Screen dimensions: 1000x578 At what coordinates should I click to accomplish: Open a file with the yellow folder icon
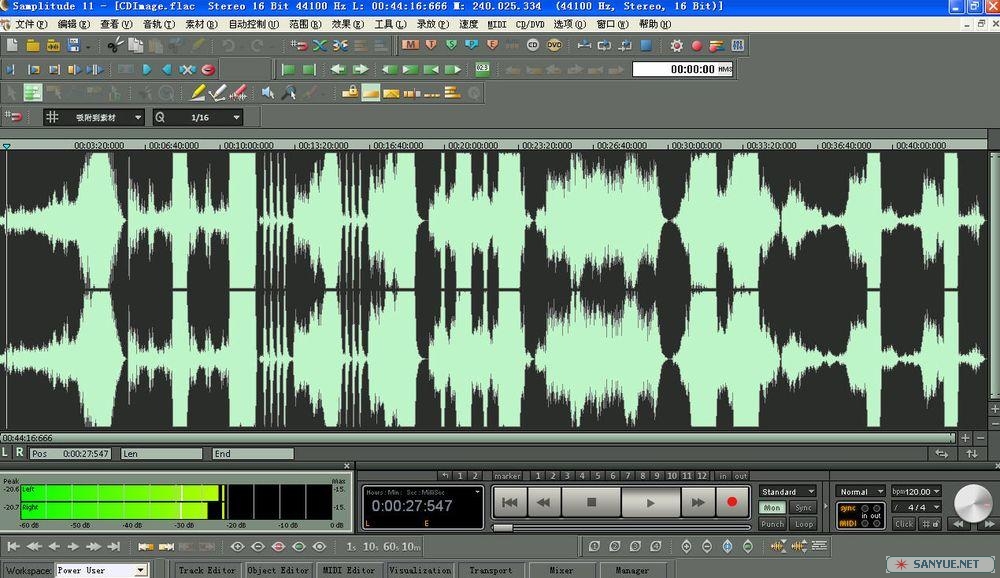(33, 45)
